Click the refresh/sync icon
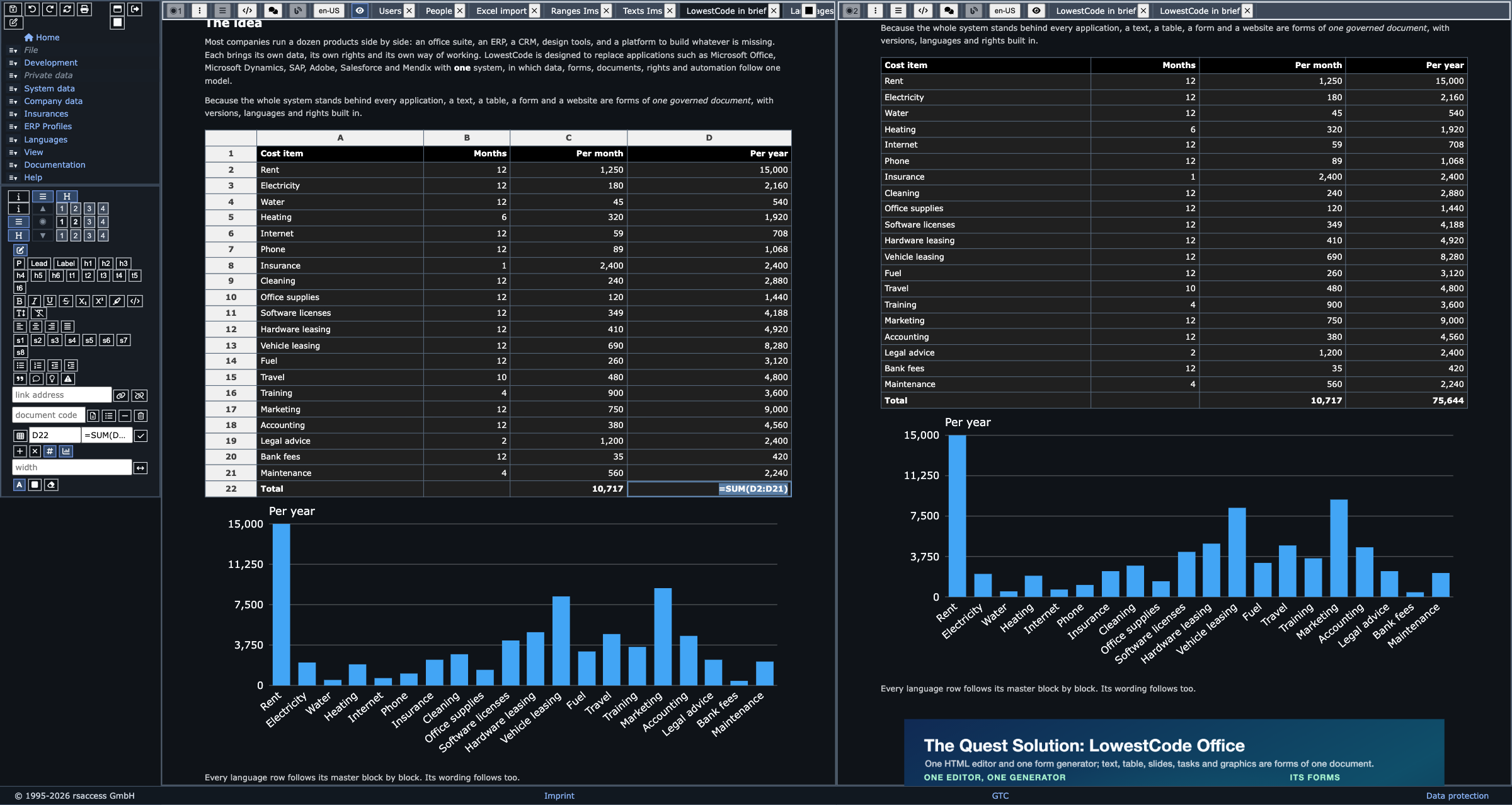1512x805 pixels. (67, 9)
